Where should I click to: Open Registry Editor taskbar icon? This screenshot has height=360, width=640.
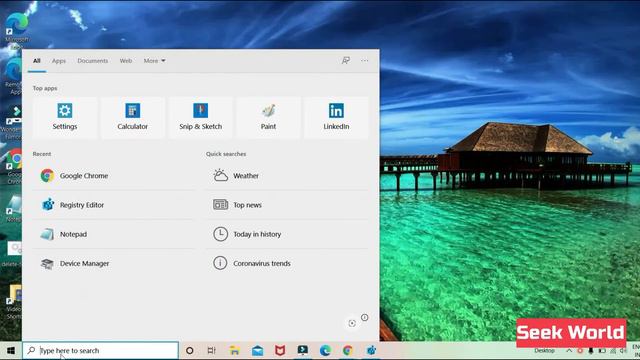[371, 351]
